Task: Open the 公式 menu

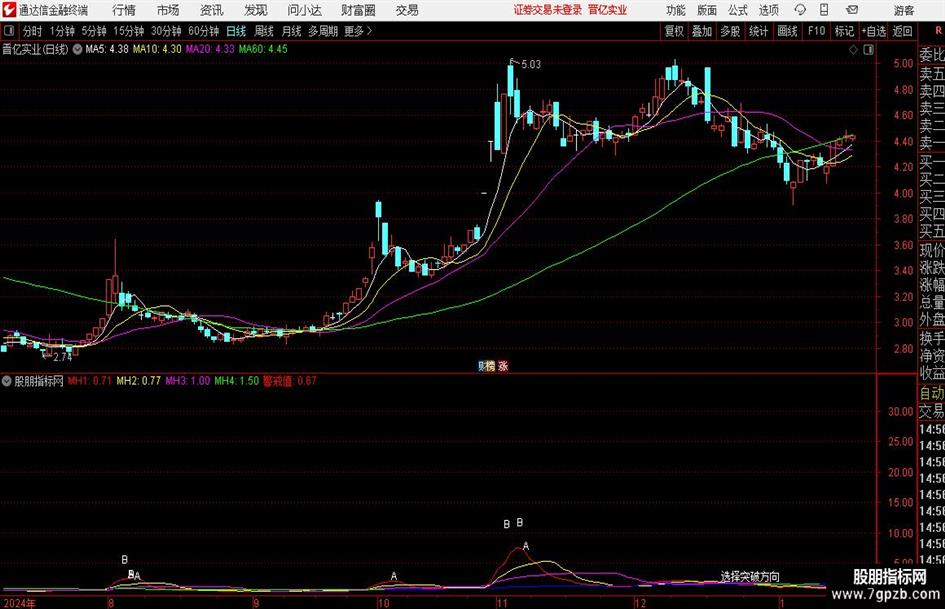Action: (738, 10)
